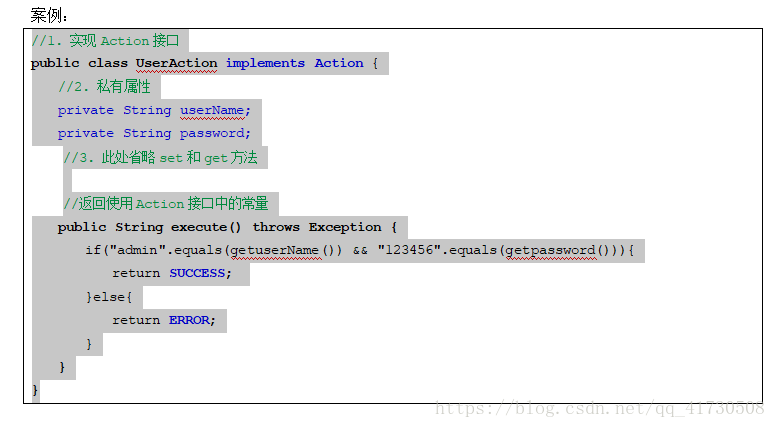Click the line 'return SUCCESS;'

[172, 273]
